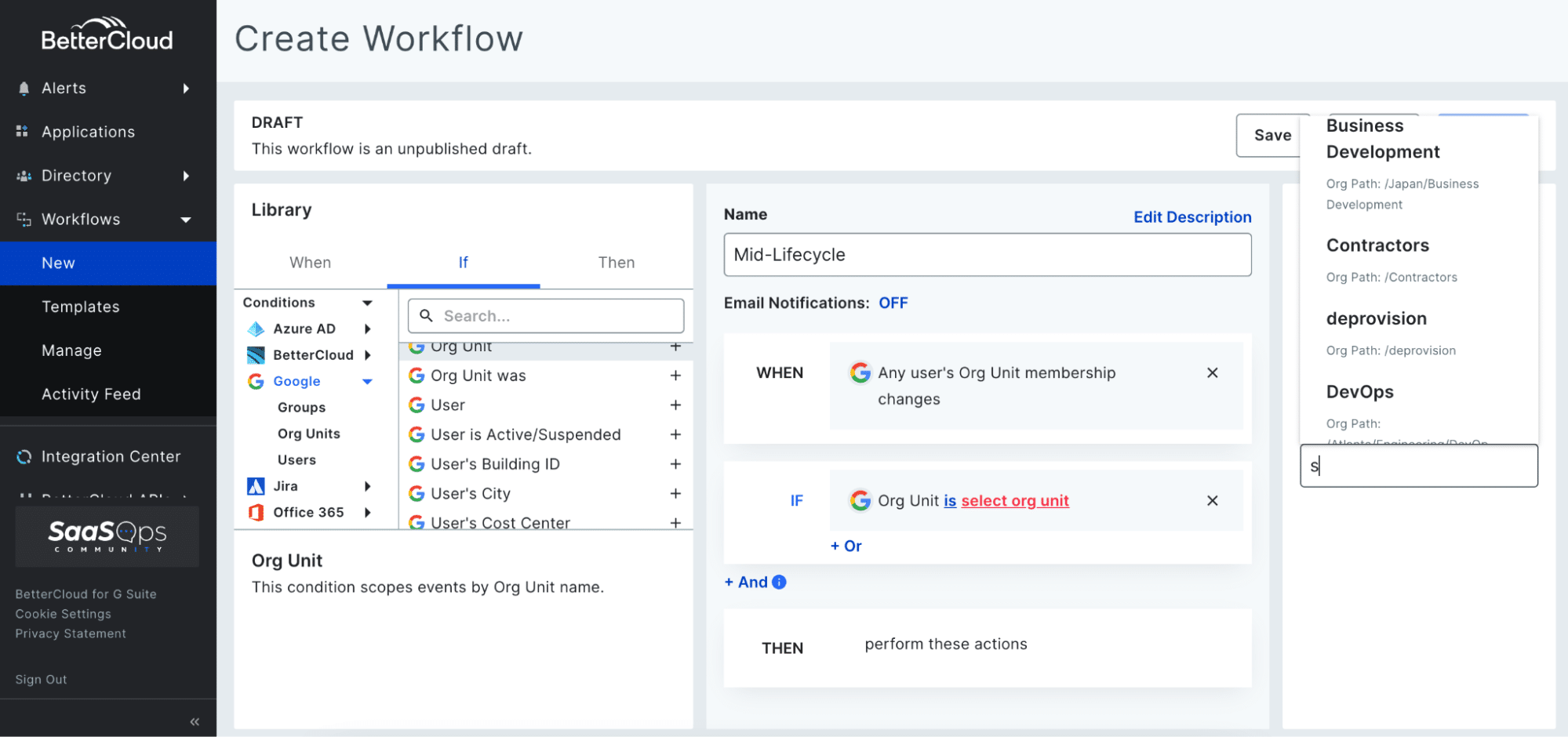Toggle Email Notifications OFF link
The height and width of the screenshot is (737, 1568).
pyautogui.click(x=893, y=303)
